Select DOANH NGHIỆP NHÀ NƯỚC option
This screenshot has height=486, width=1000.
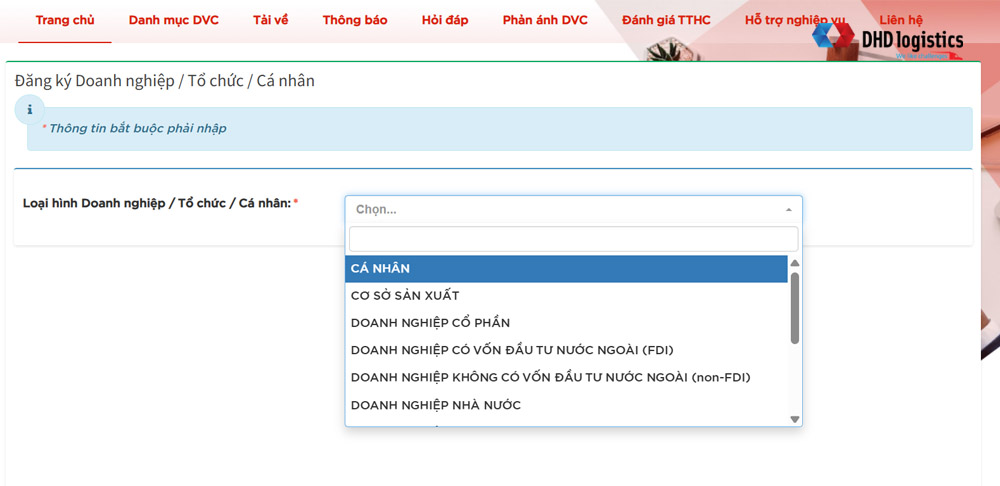pos(566,405)
